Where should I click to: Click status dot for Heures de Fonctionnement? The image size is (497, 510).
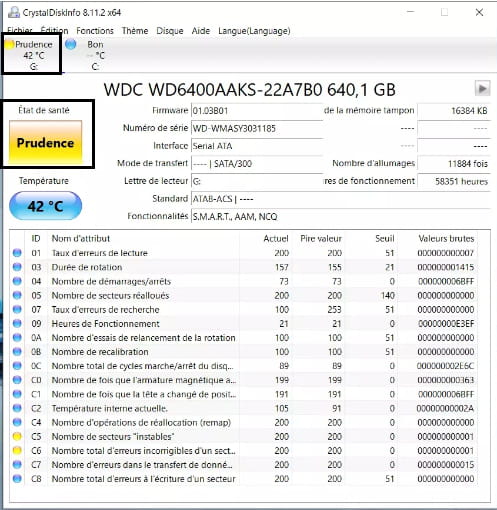point(17,324)
